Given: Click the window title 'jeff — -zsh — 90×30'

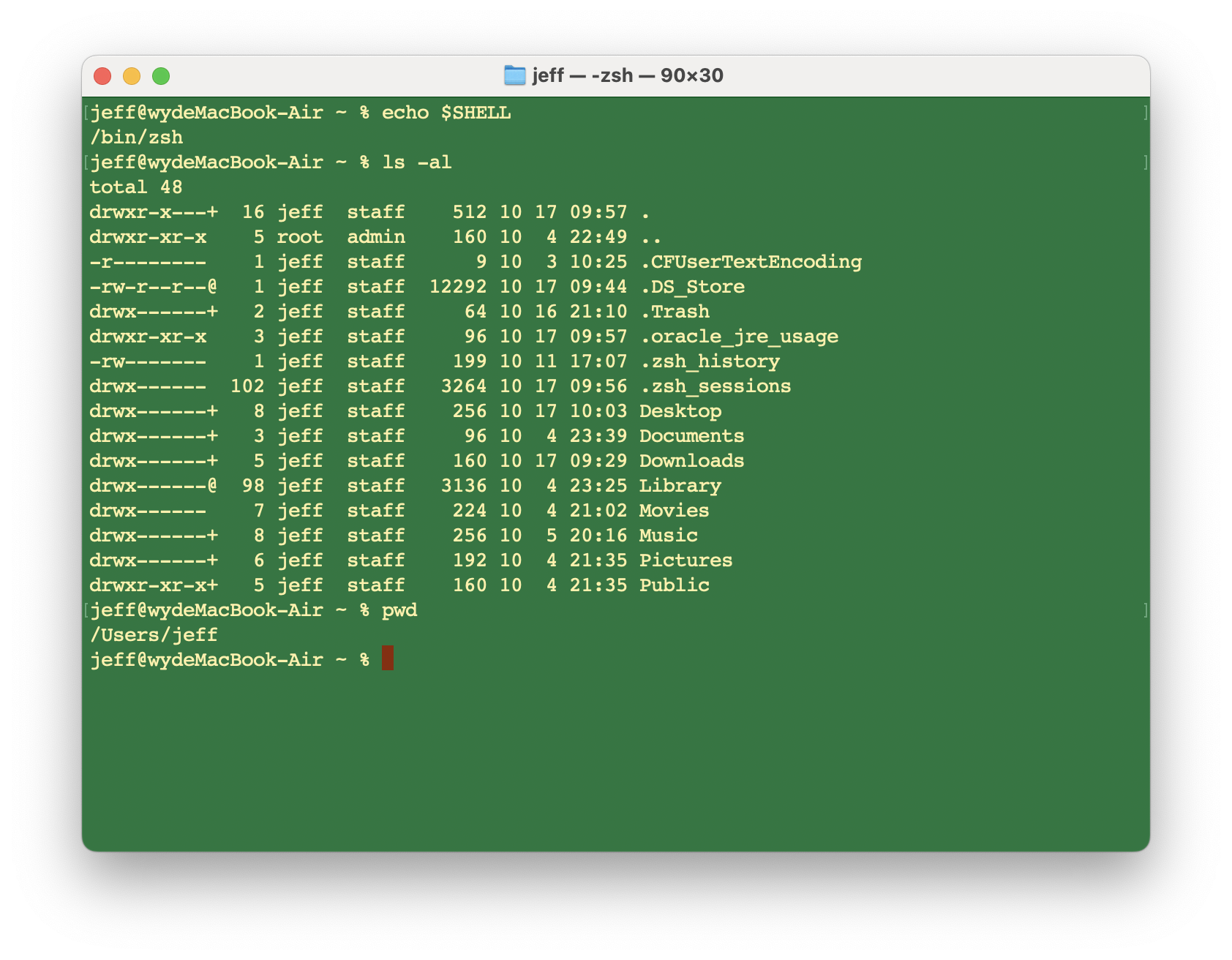Looking at the screenshot, I should point(628,75).
